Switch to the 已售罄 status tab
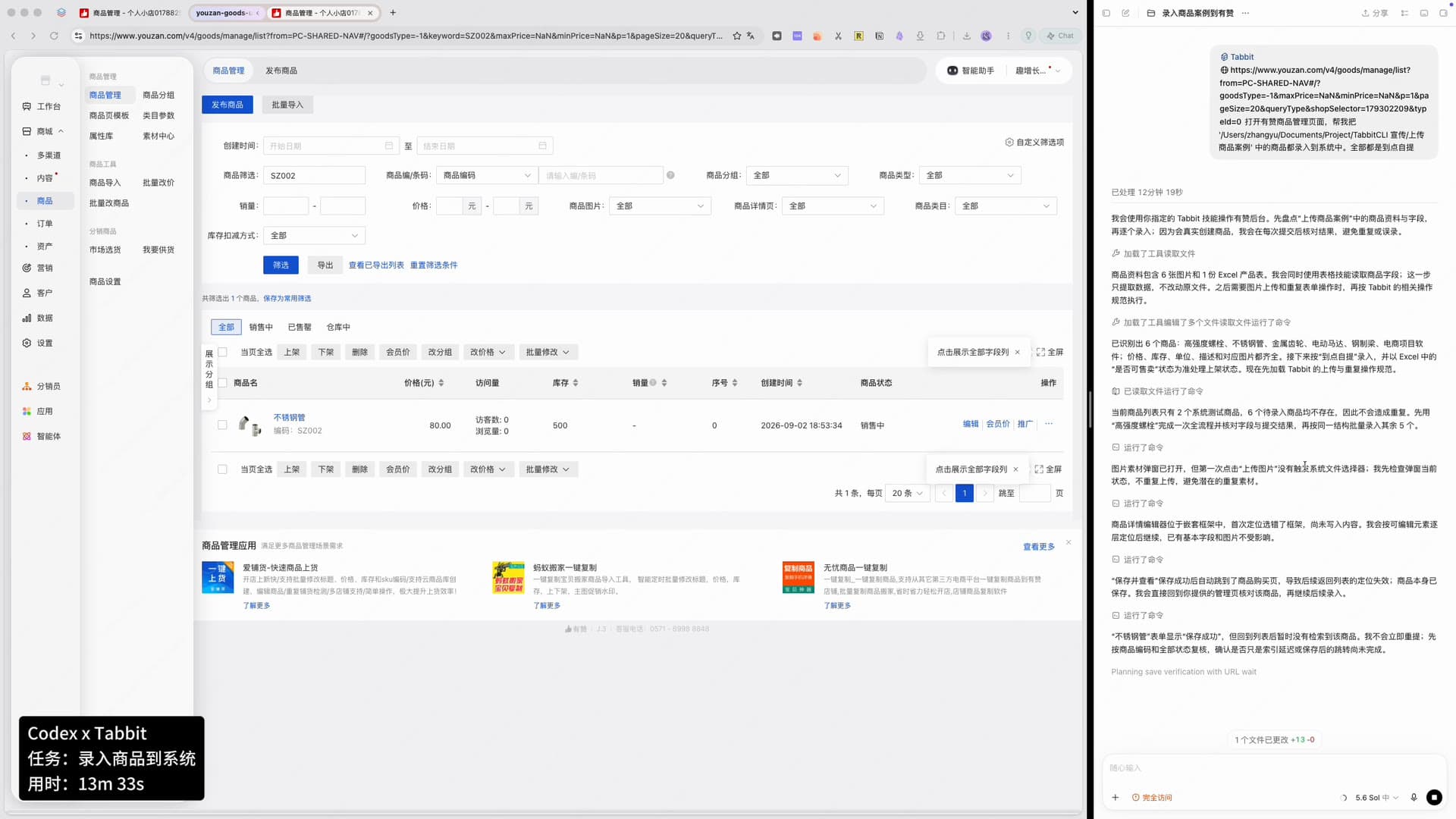The image size is (1456, 819). [300, 327]
